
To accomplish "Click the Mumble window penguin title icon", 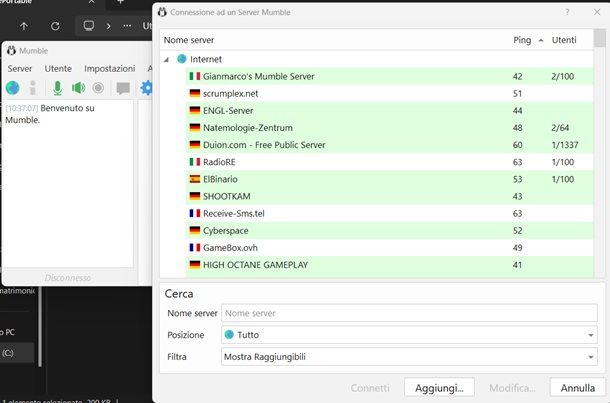I will [x=11, y=51].
